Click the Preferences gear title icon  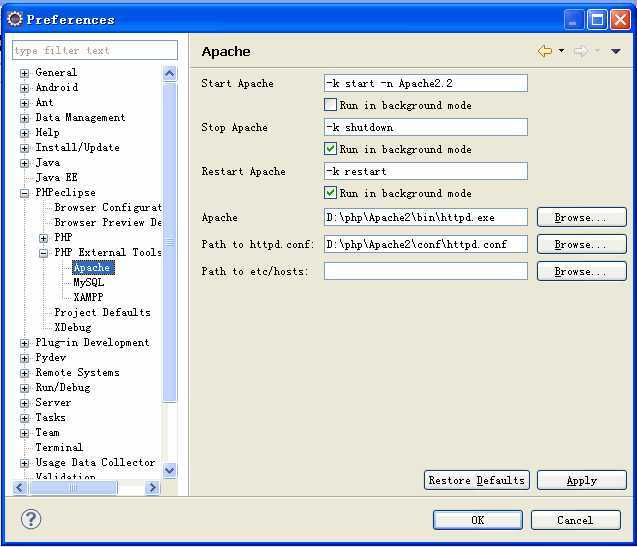(15, 19)
